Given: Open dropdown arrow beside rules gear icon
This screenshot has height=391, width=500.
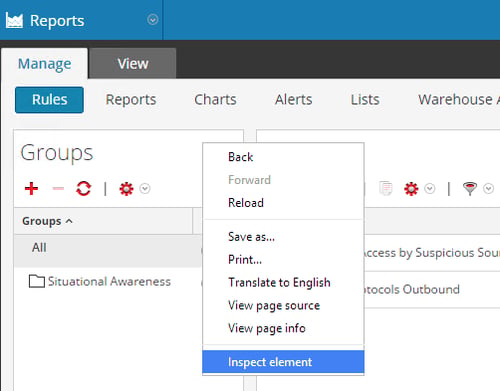Looking at the screenshot, I should [430, 189].
